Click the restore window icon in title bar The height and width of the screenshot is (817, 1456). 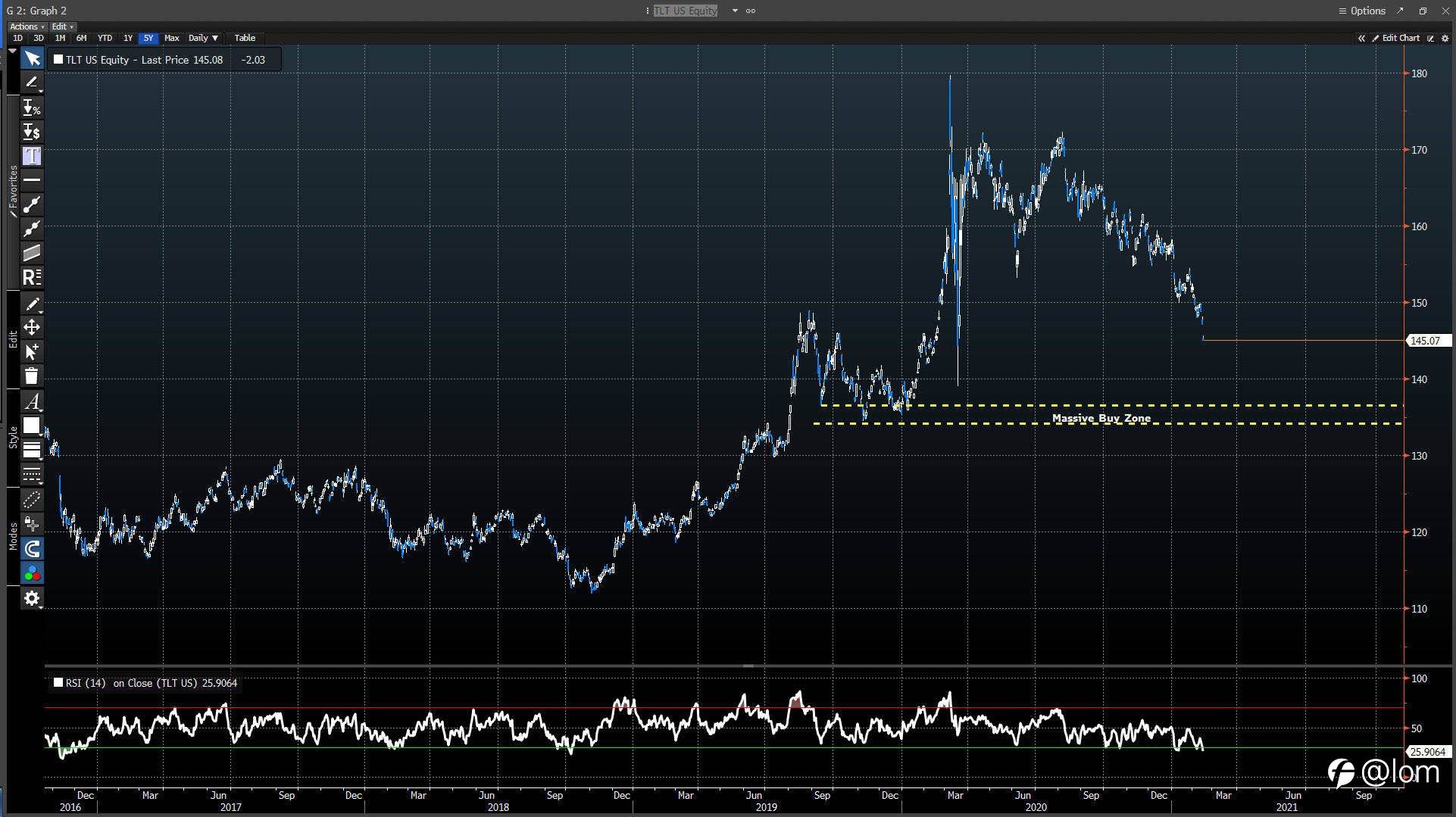(x=1423, y=11)
